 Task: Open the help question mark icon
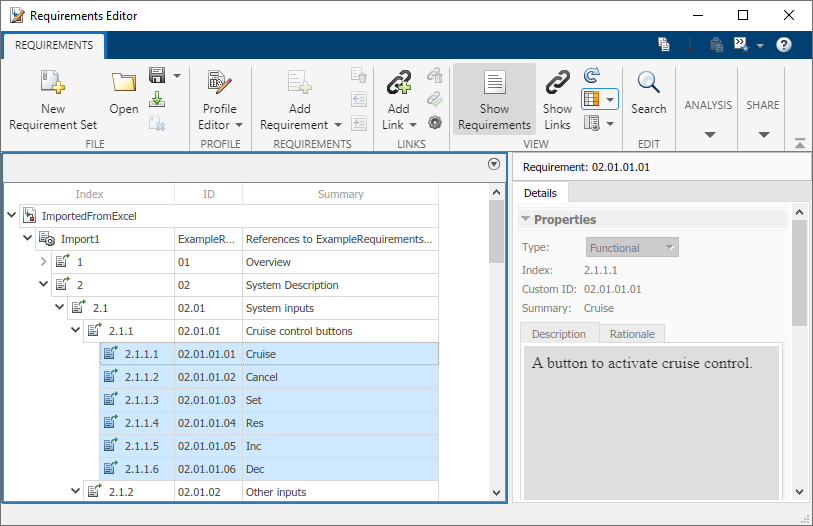[783, 45]
